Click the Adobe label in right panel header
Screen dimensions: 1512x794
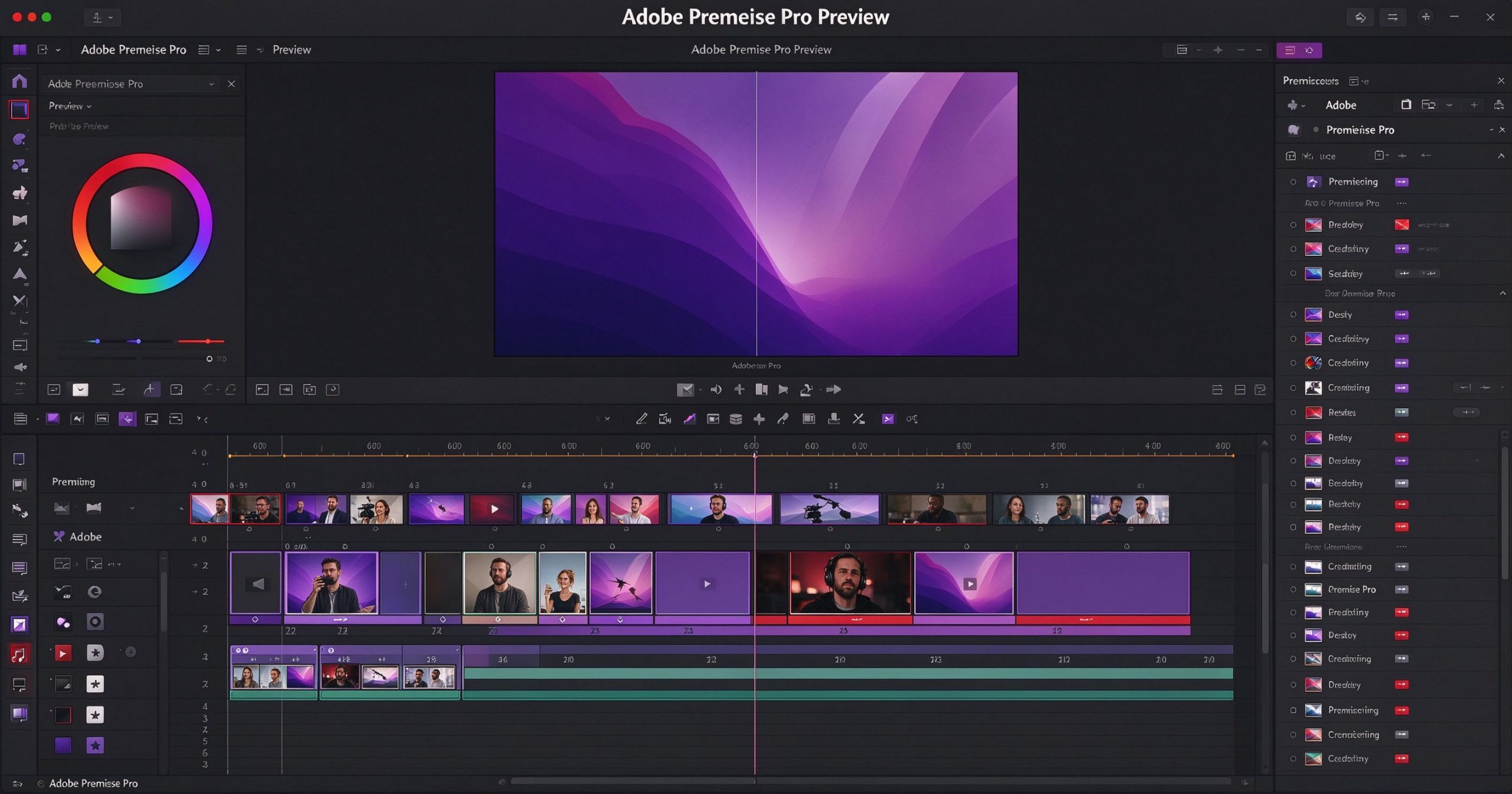coord(1341,105)
